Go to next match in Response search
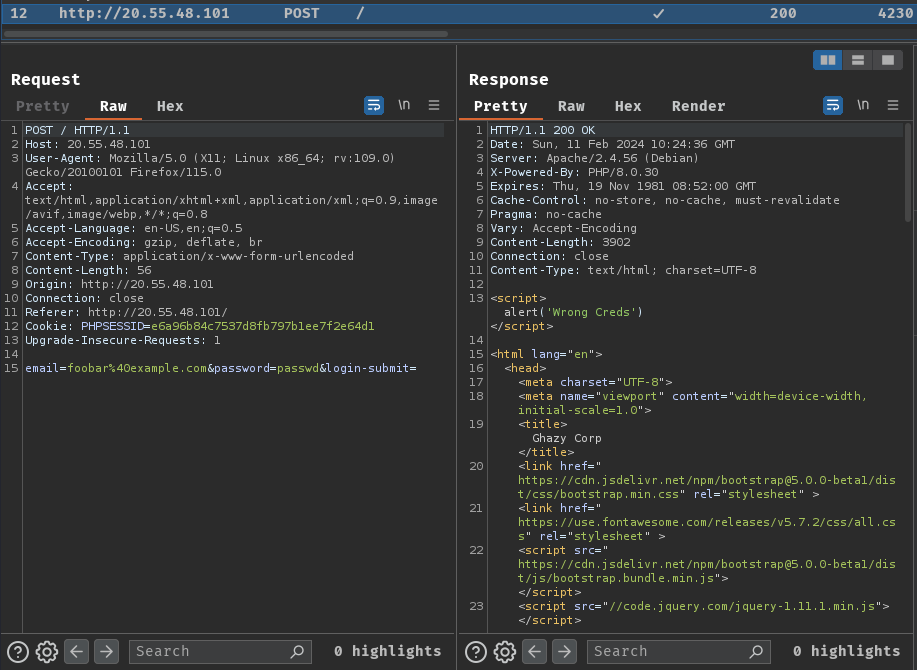Screen dimensions: 917x670 [x=564, y=651]
